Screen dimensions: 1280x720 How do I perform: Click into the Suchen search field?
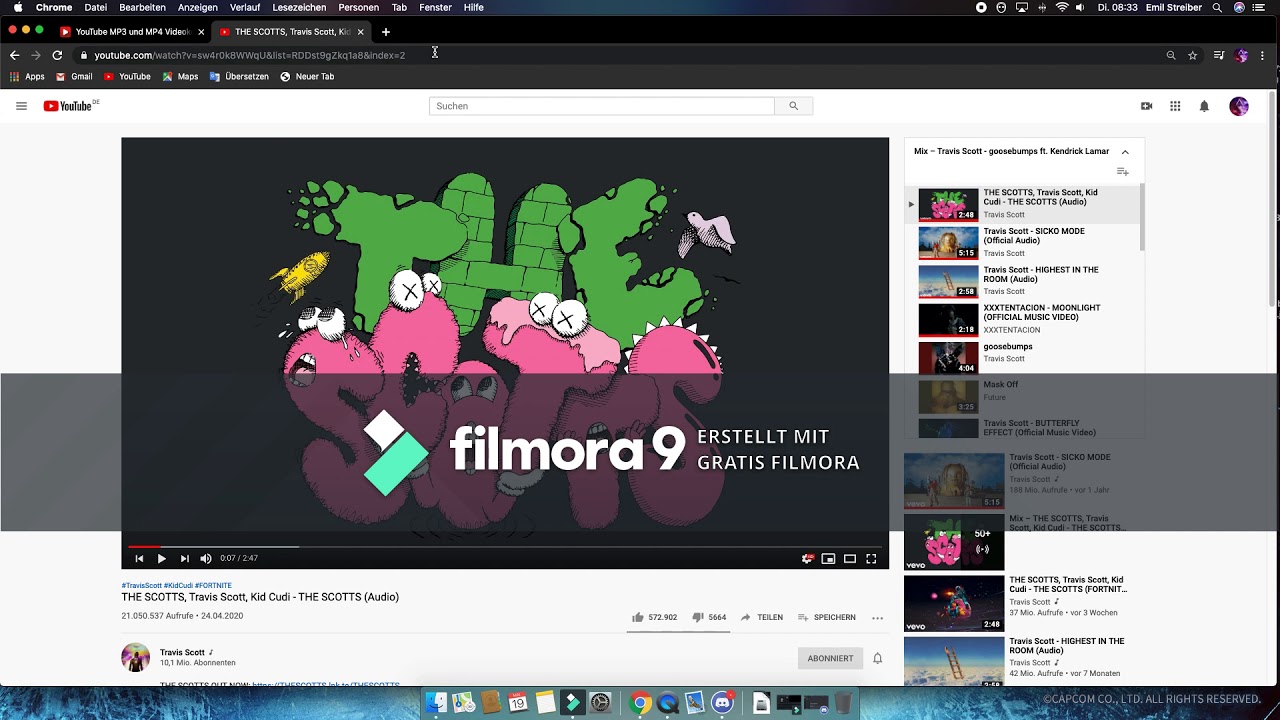click(601, 106)
